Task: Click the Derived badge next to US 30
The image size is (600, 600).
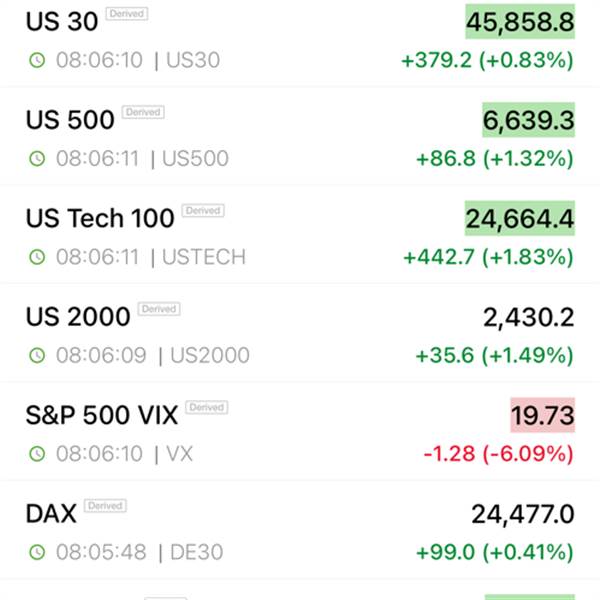Action: (126, 14)
